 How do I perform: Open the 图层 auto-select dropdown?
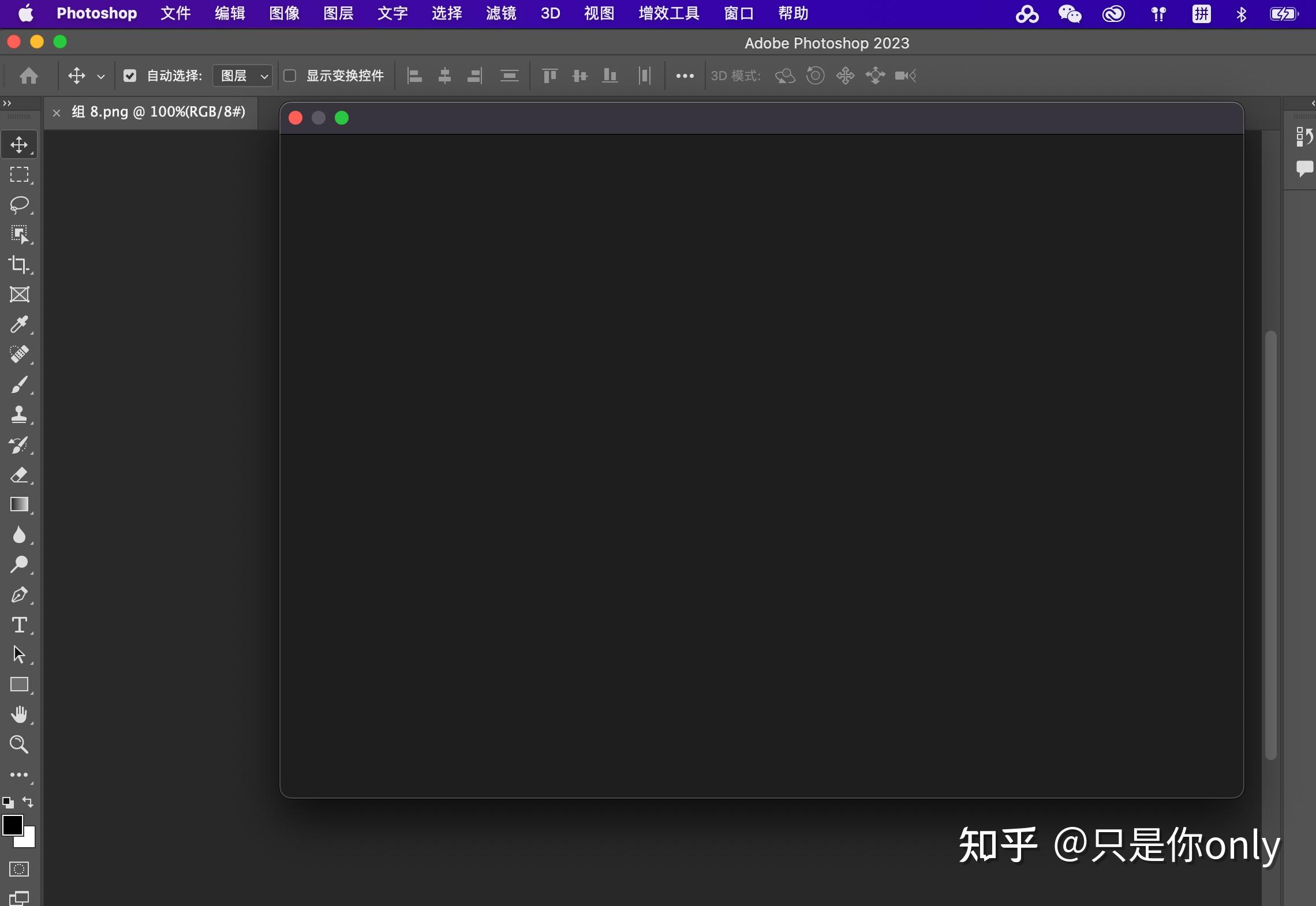(241, 76)
